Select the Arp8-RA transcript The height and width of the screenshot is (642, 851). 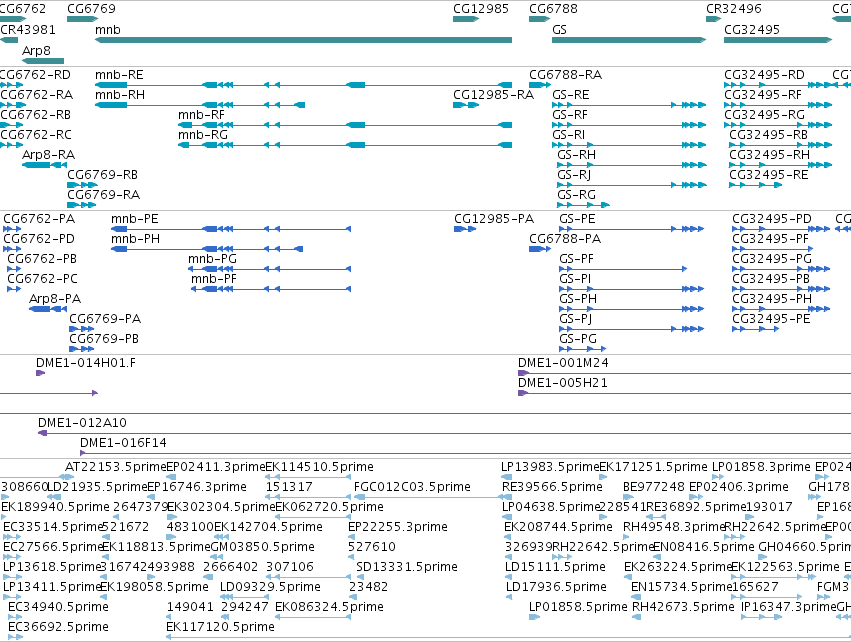tap(45, 165)
